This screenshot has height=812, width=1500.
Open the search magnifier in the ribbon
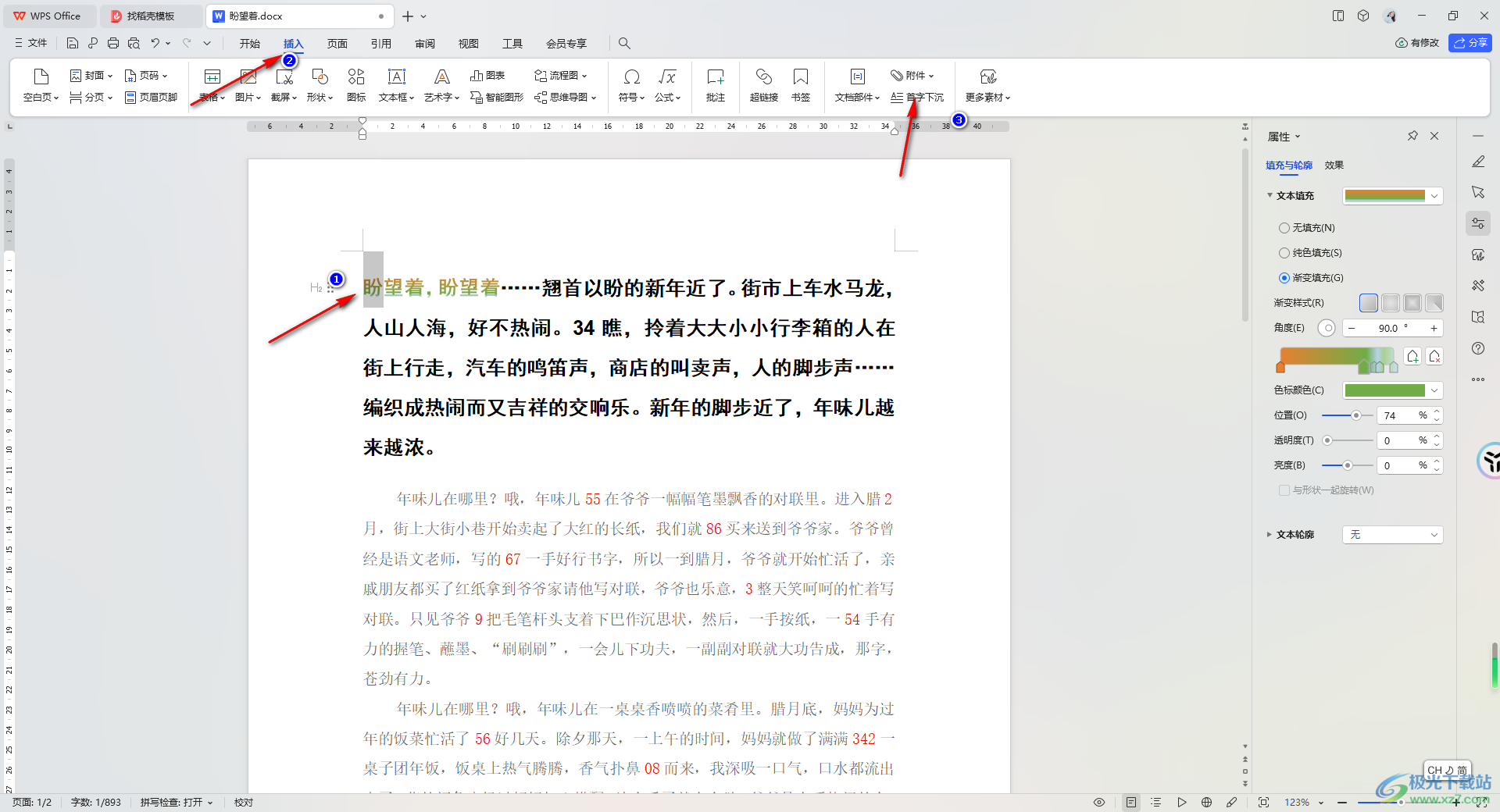tap(624, 43)
